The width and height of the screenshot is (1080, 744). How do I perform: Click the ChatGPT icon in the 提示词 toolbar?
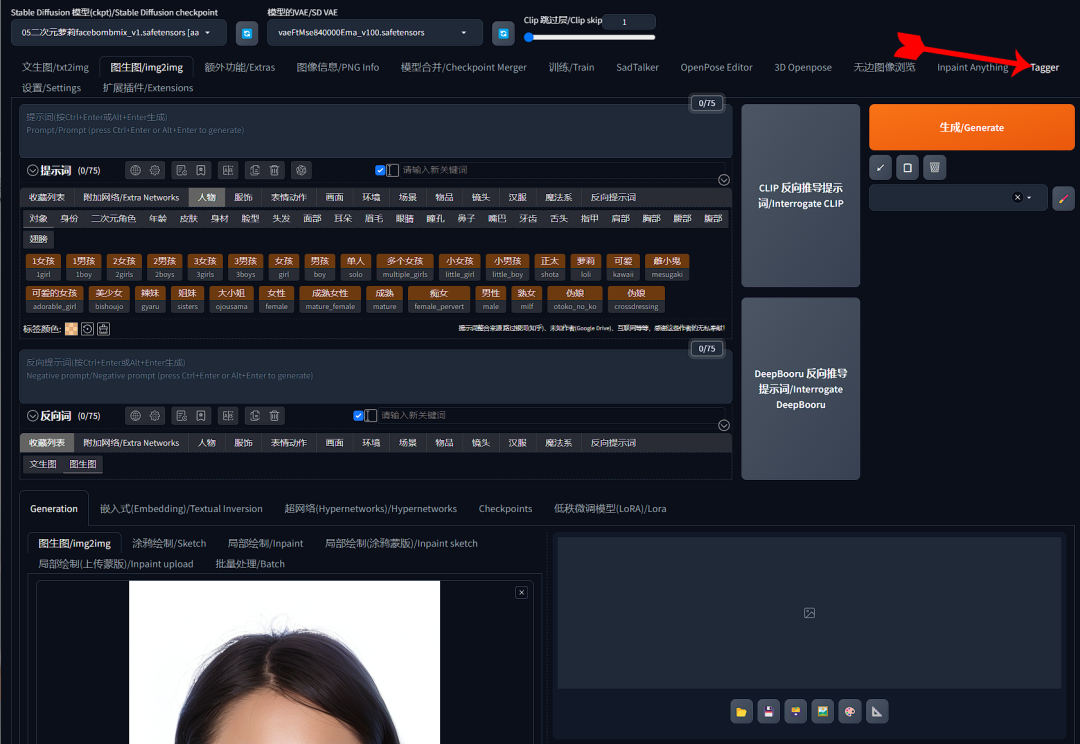click(301, 170)
